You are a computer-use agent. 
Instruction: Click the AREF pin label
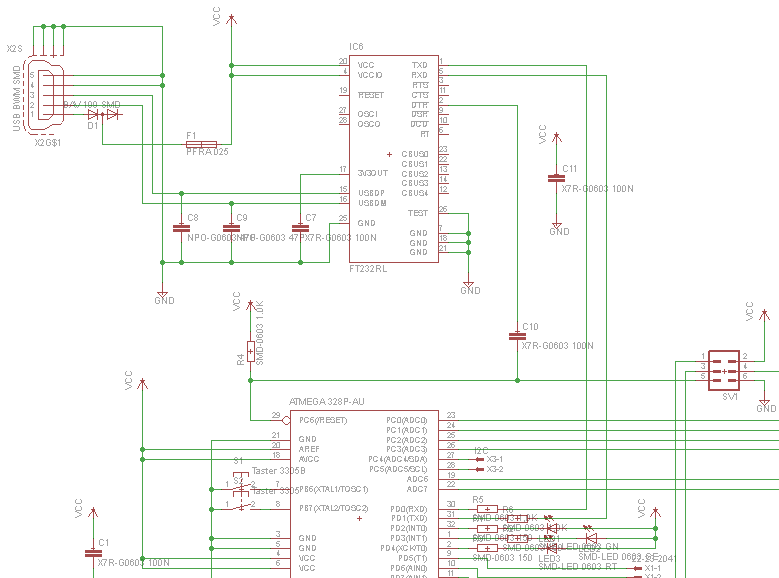pos(309,449)
